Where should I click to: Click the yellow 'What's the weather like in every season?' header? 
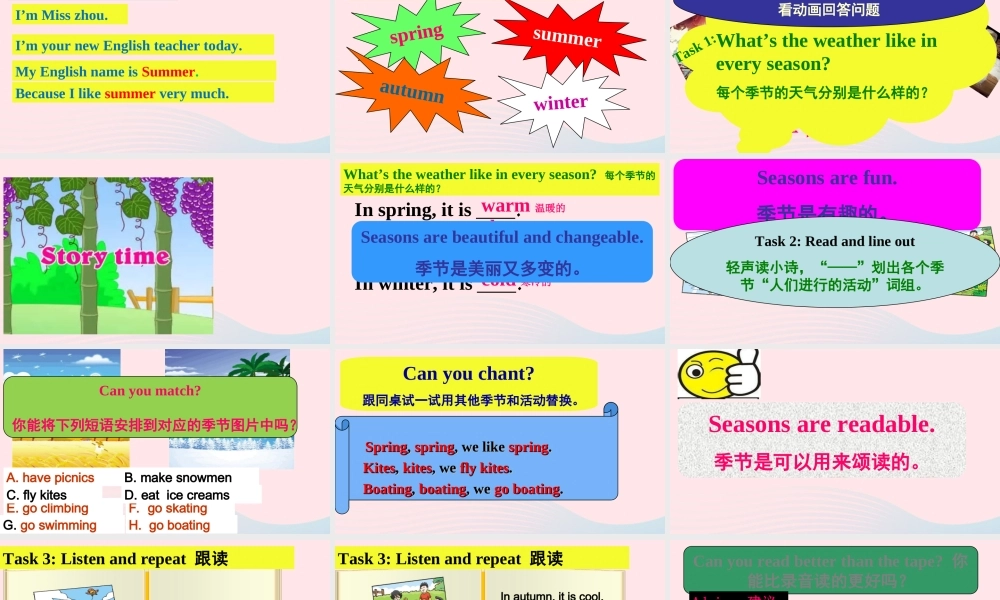[500, 179]
